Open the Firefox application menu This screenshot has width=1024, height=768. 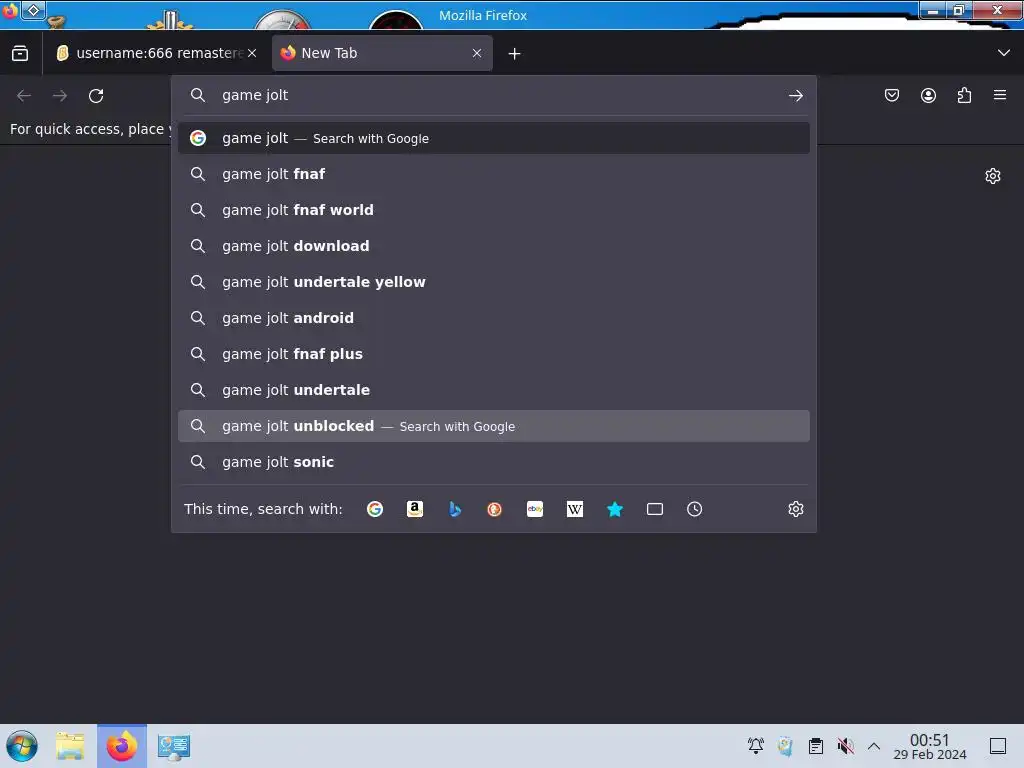[x=1000, y=95]
